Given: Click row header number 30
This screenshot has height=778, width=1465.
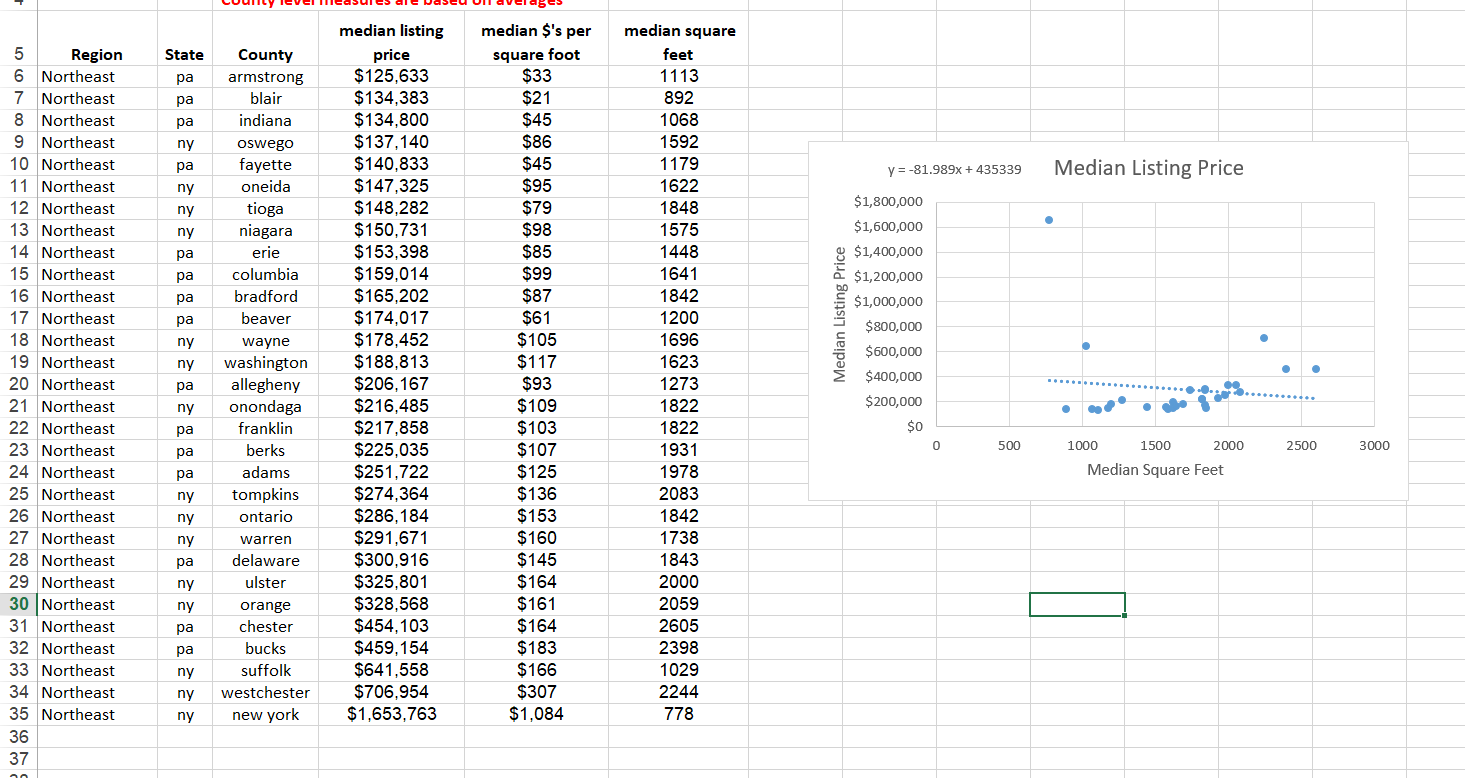Looking at the screenshot, I should click(x=18, y=605).
